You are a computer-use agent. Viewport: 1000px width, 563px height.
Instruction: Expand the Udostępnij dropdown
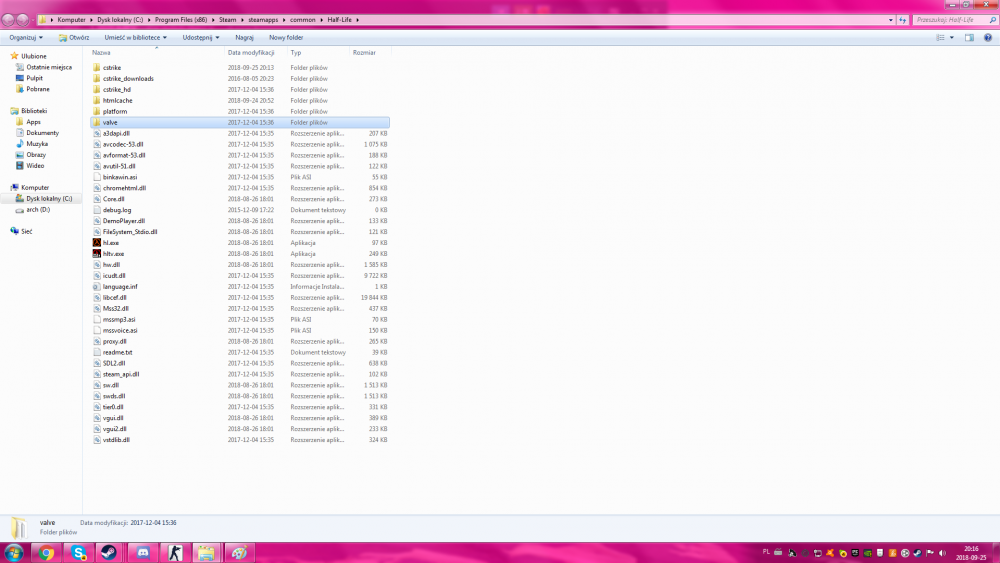(195, 37)
